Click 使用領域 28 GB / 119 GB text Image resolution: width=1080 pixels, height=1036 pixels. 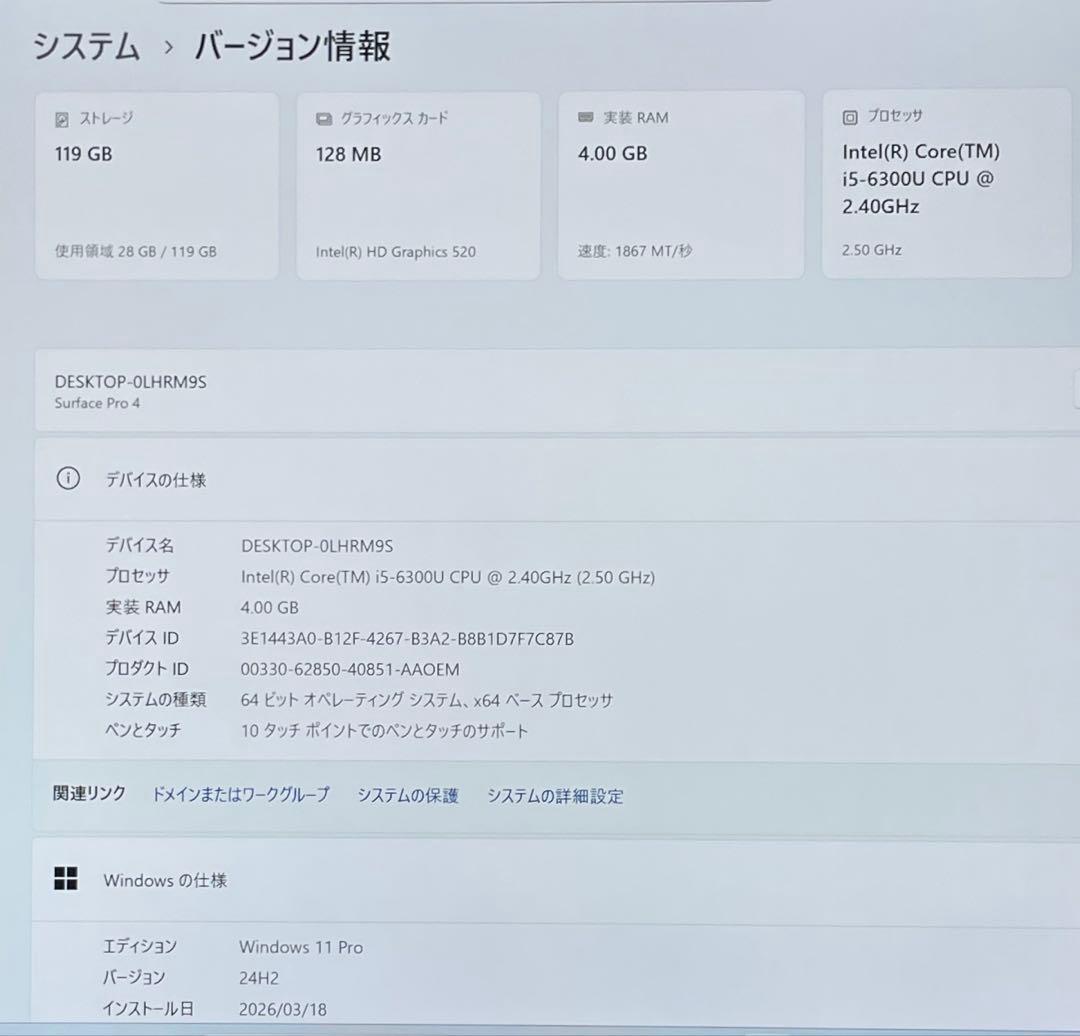136,251
